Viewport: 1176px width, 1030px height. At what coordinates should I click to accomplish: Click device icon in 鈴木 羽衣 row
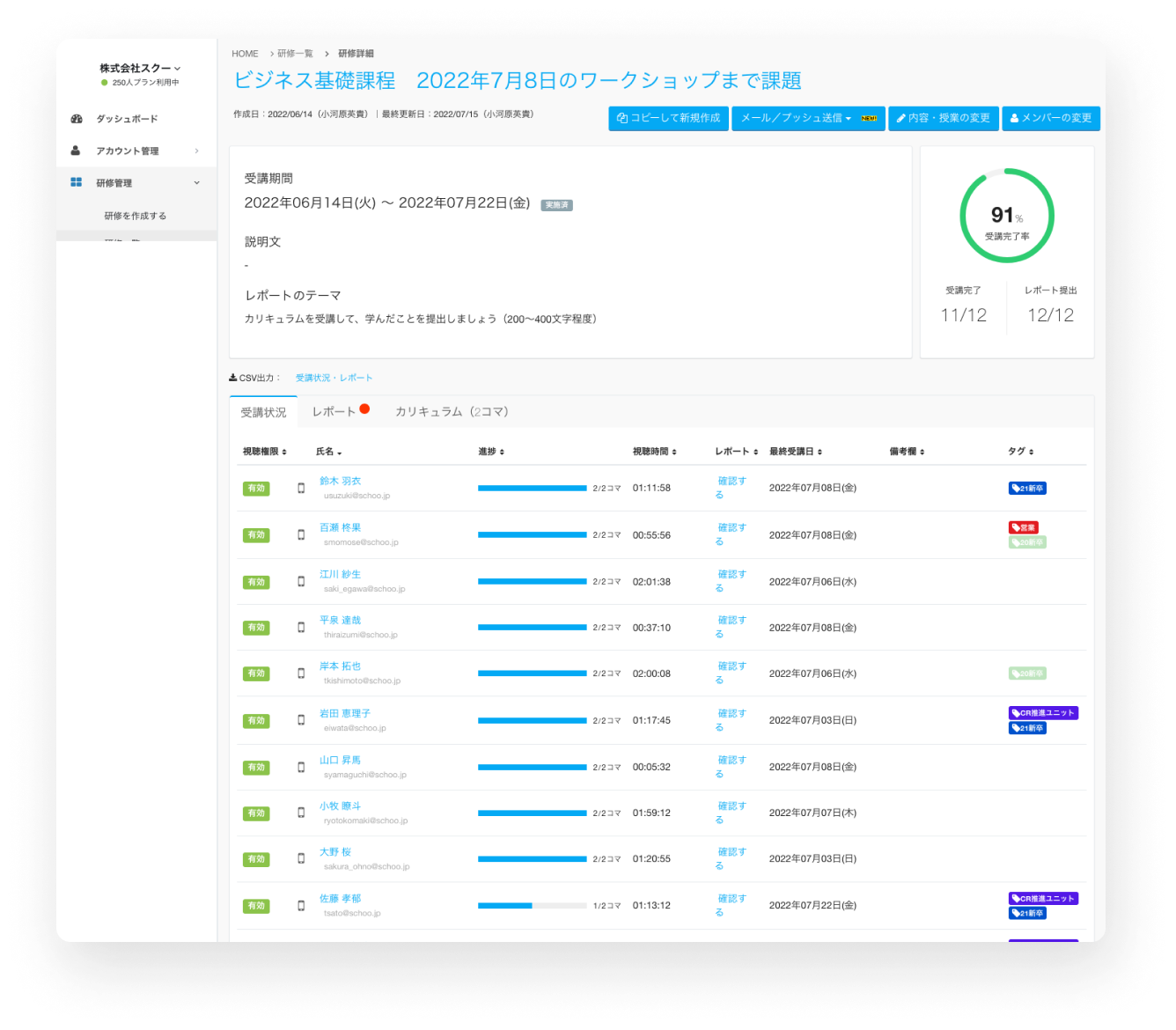coord(301,488)
